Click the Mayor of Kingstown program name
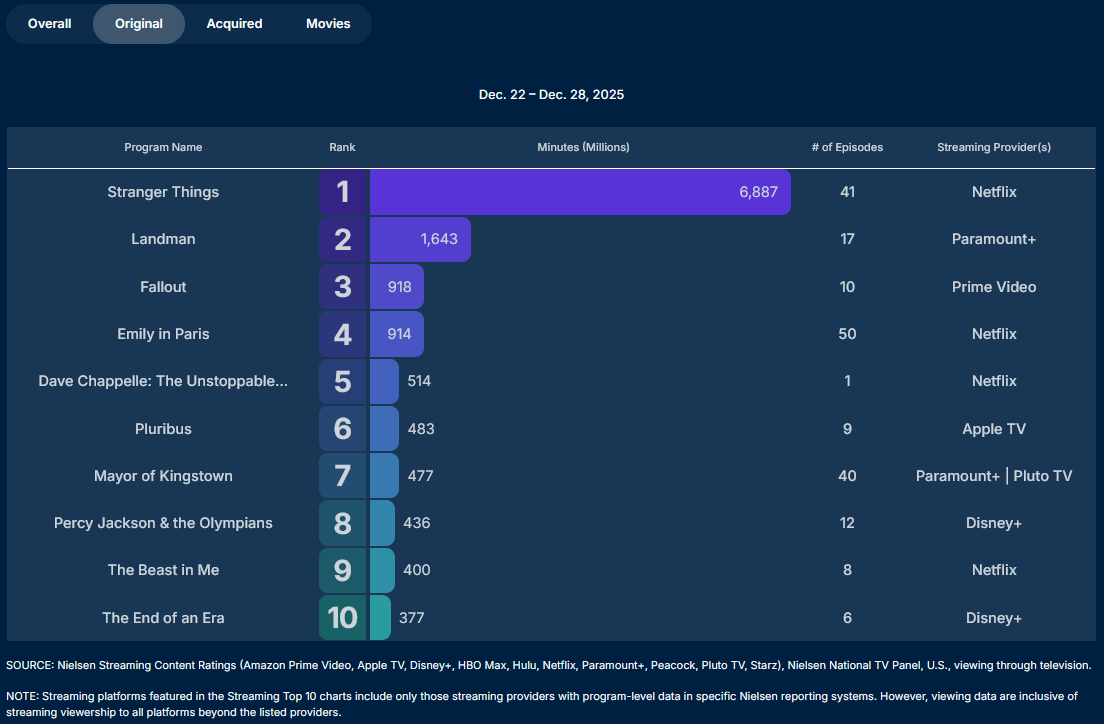This screenshot has width=1104, height=724. point(163,476)
